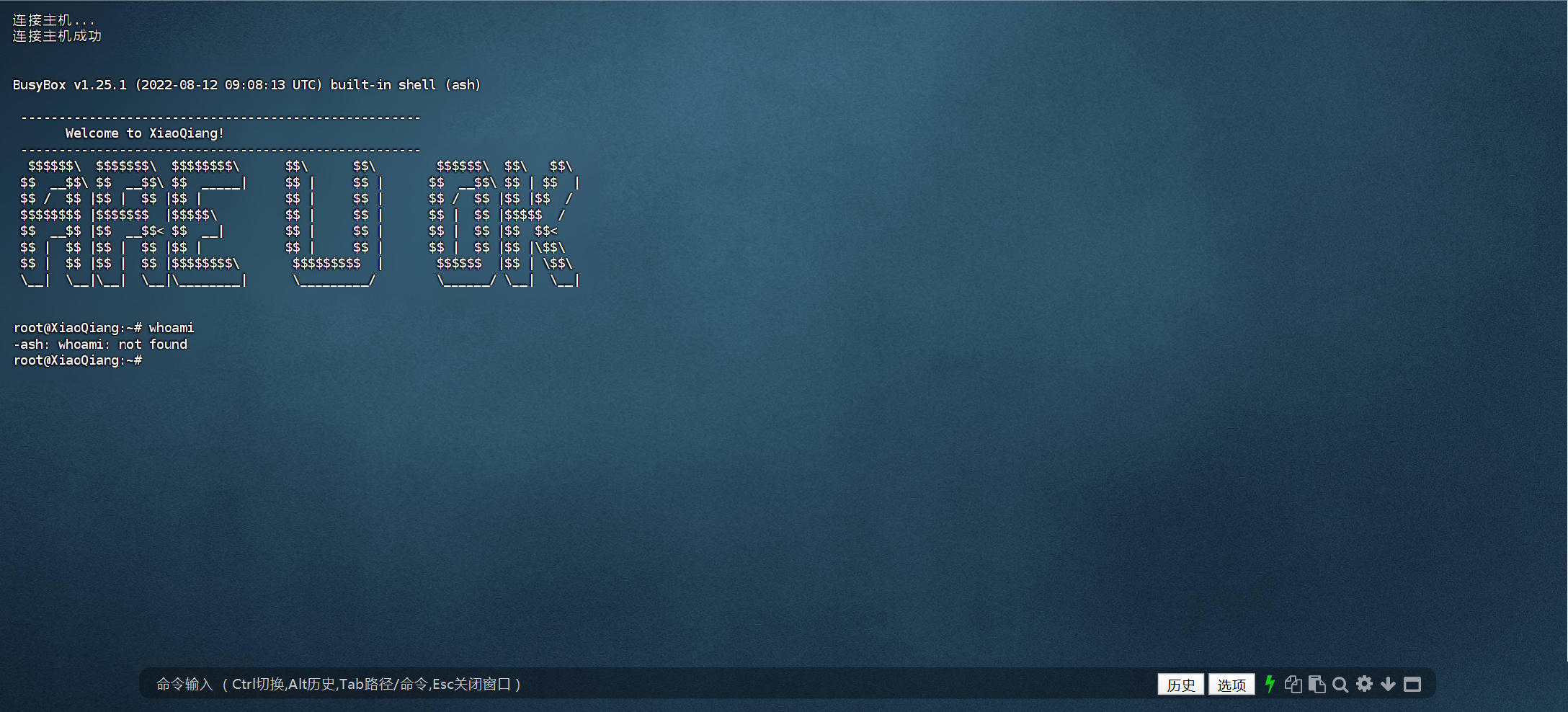Viewport: 1568px width, 712px height.
Task: Click the paste clipboard icon
Action: click(x=1317, y=684)
